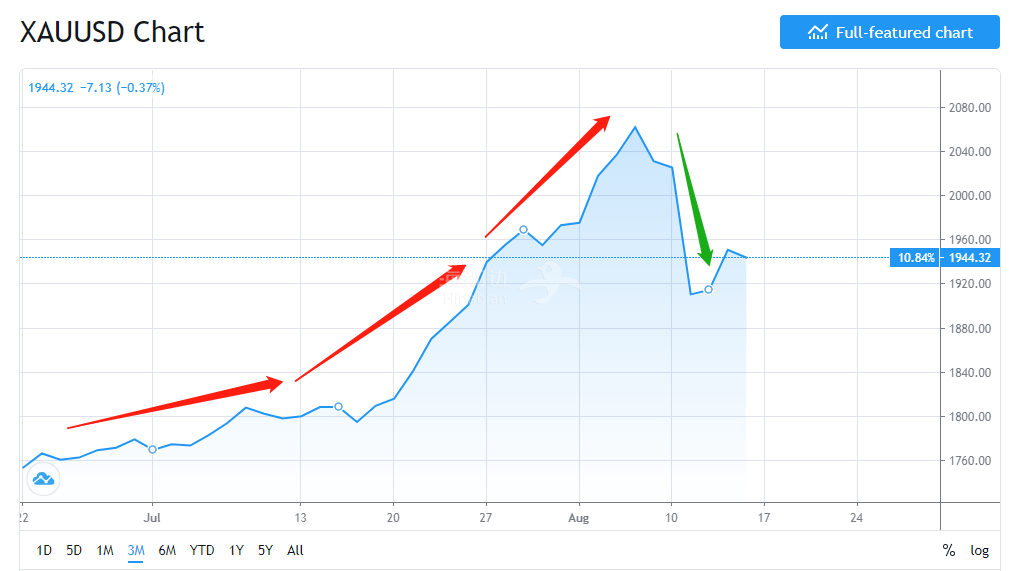Screen dimensions: 1023x571
Task: Switch to the 5Y range
Action: click(x=265, y=550)
